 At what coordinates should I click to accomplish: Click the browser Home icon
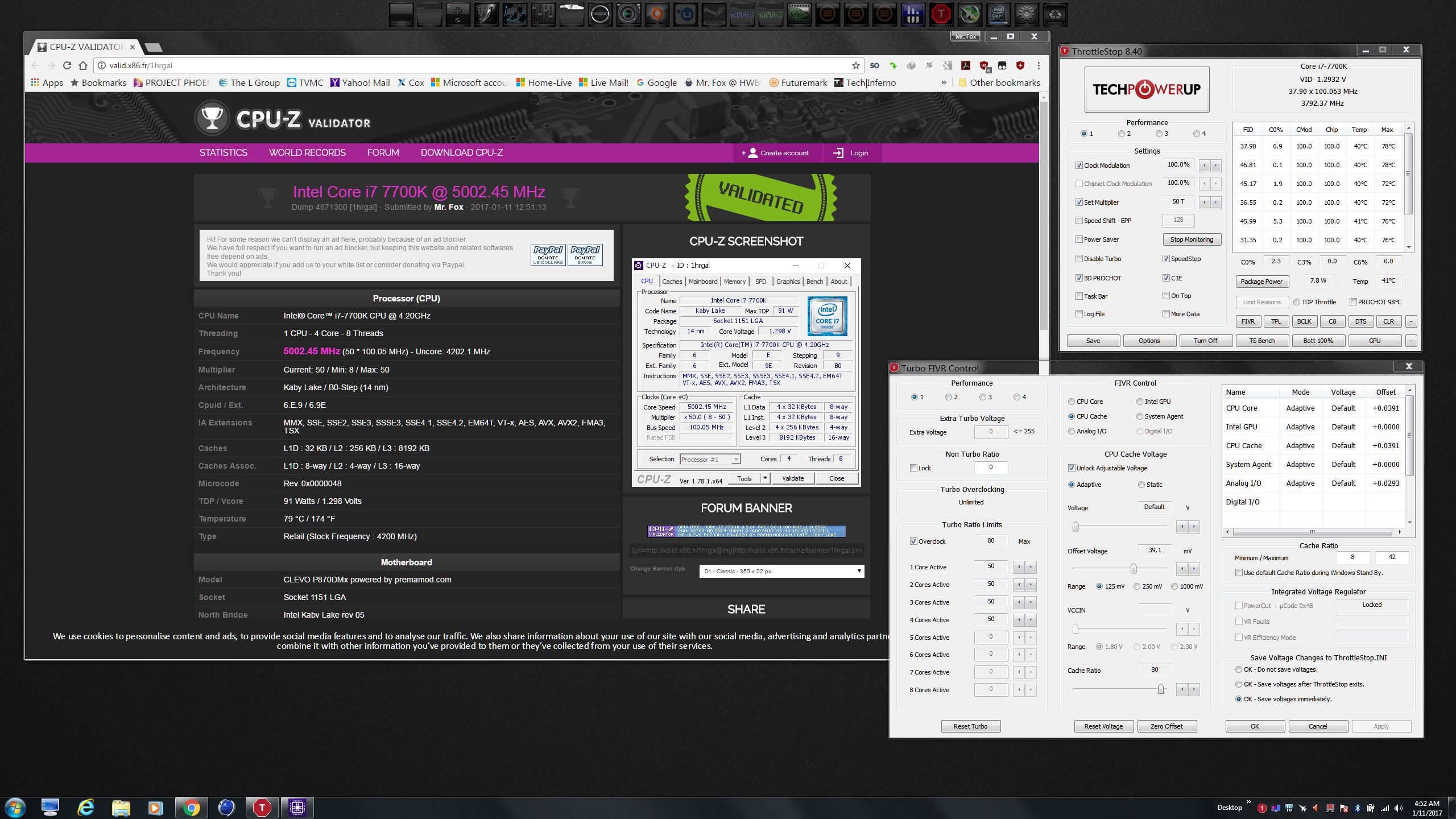point(83,65)
